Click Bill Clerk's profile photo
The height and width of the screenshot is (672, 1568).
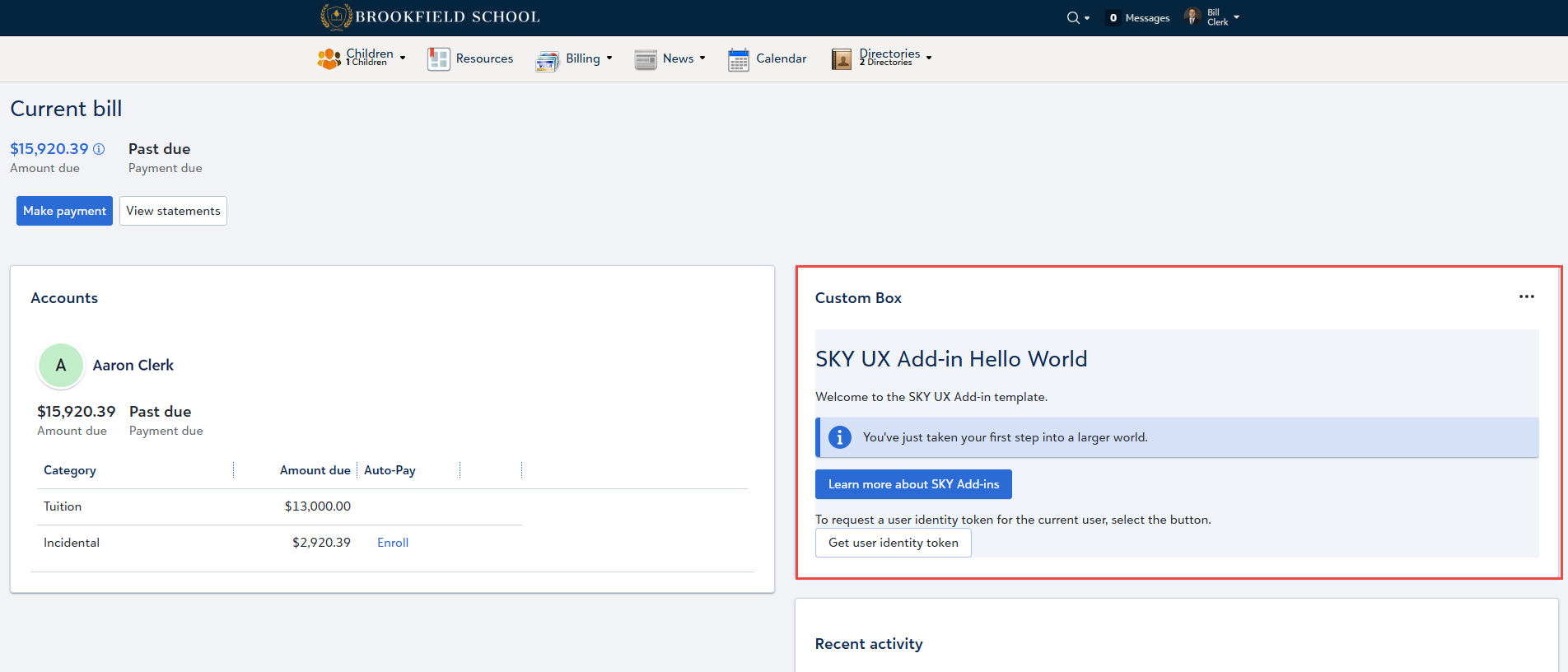click(x=1192, y=17)
